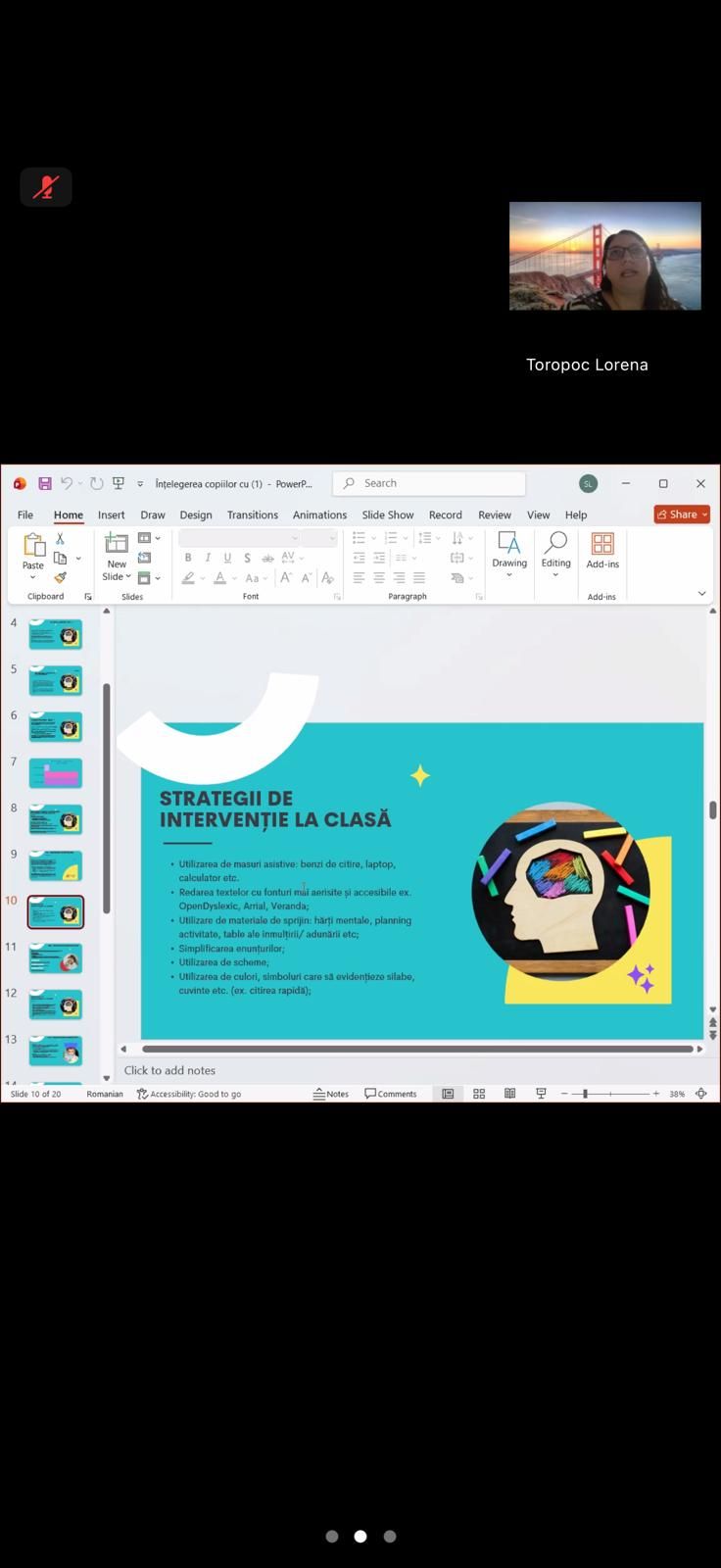This screenshot has height=1568, width=721.
Task: Open the Add-ins gallery
Action: click(x=602, y=551)
